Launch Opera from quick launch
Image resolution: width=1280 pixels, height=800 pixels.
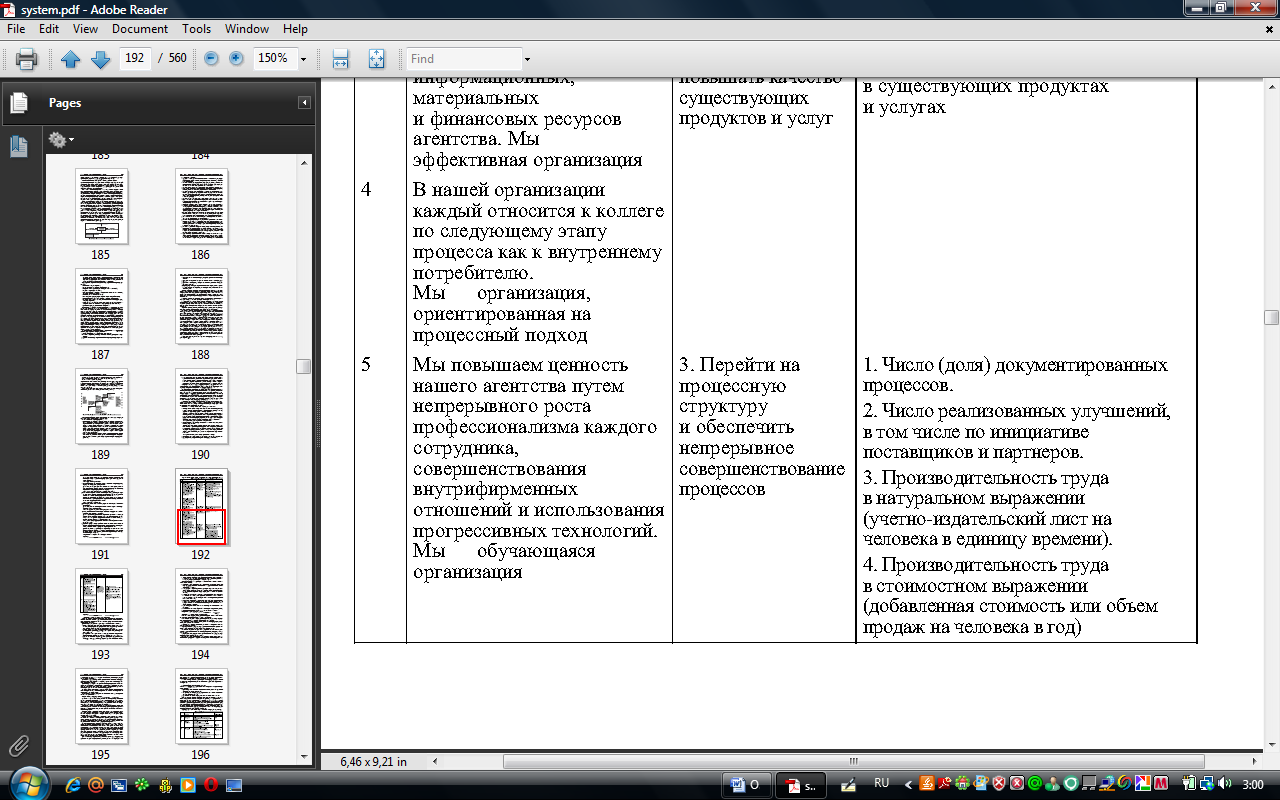tap(209, 785)
